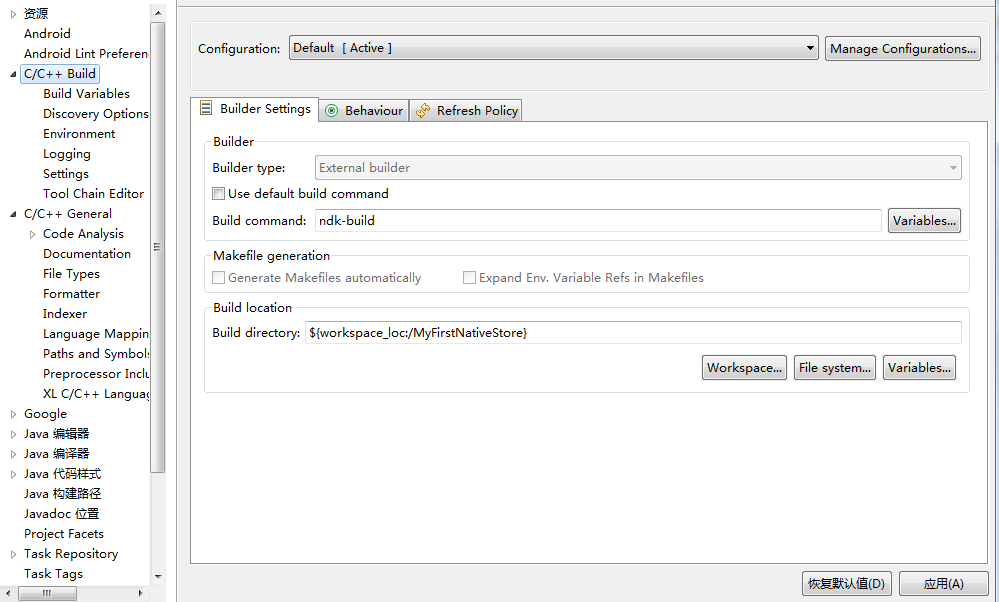This screenshot has width=999, height=602.
Task: Click Variables button under Build directory
Action: (919, 368)
